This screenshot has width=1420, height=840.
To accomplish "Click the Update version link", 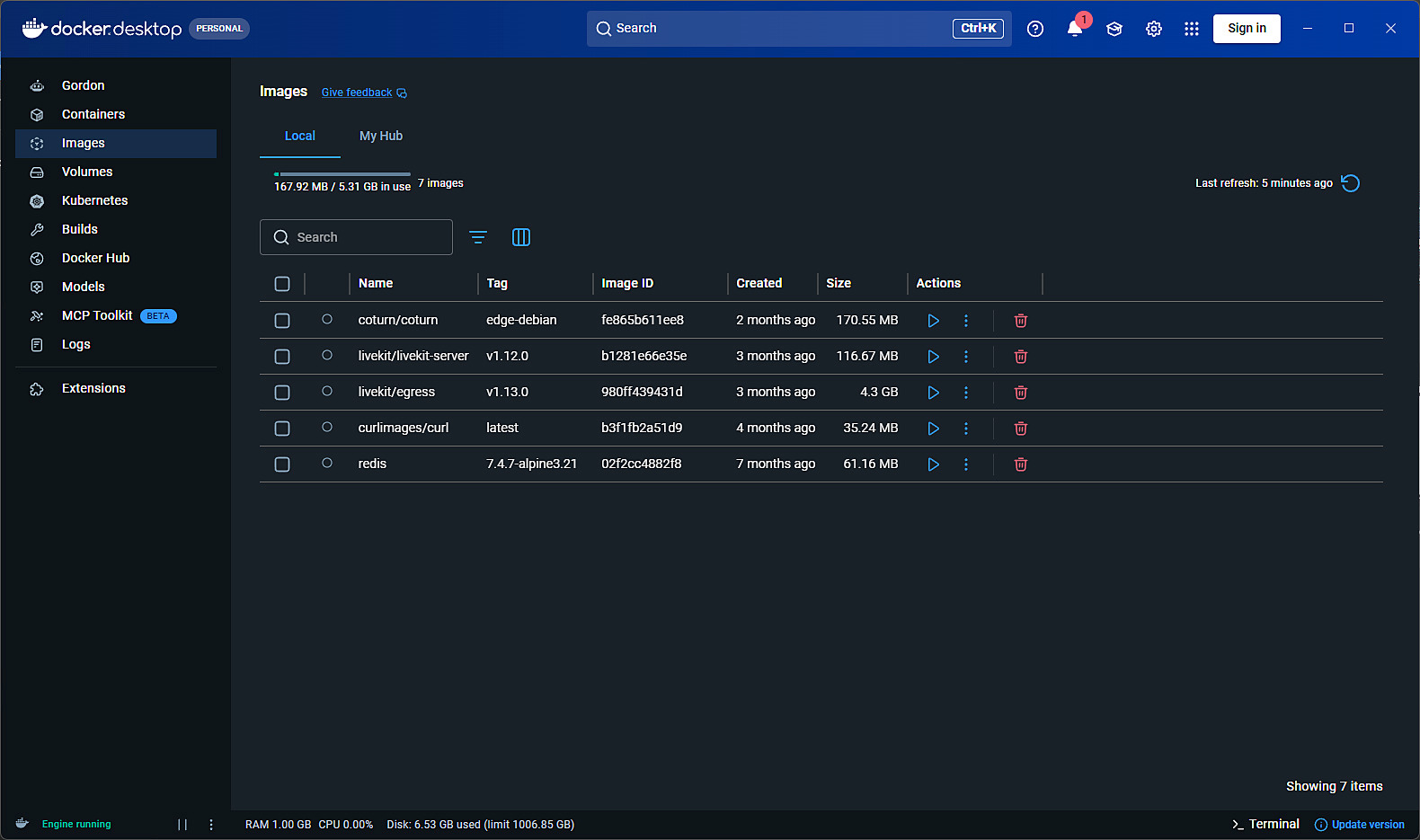I will (1360, 825).
